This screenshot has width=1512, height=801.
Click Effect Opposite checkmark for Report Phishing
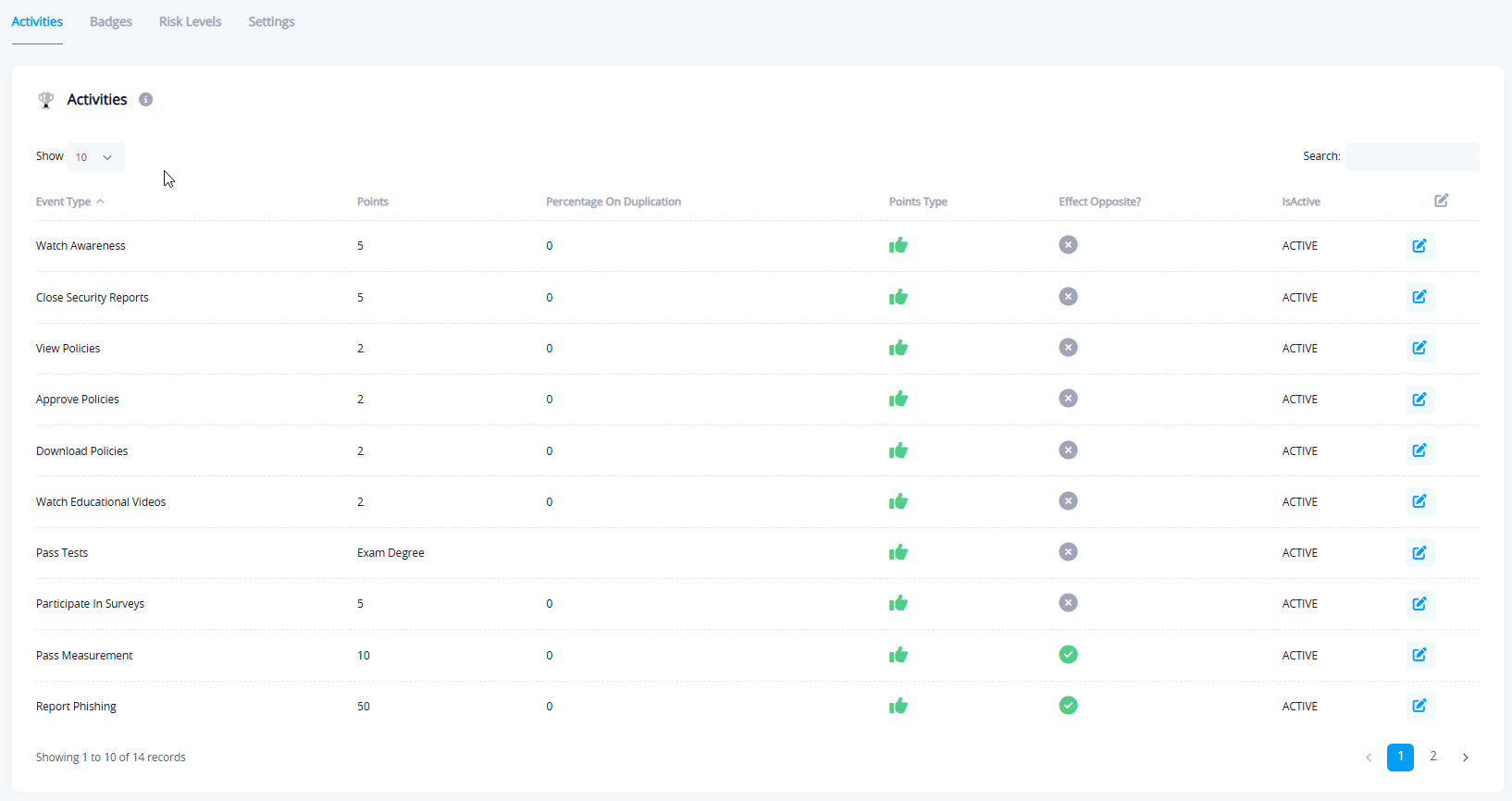tap(1068, 706)
